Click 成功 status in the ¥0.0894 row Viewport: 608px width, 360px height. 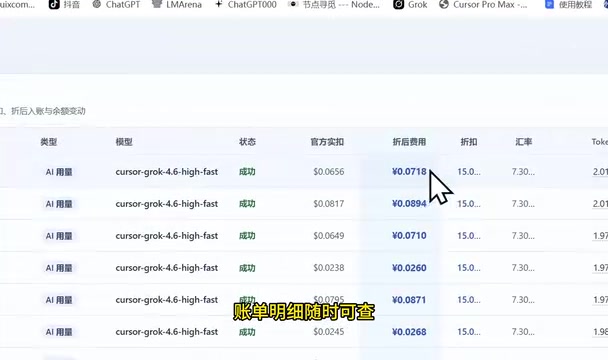tap(247, 204)
